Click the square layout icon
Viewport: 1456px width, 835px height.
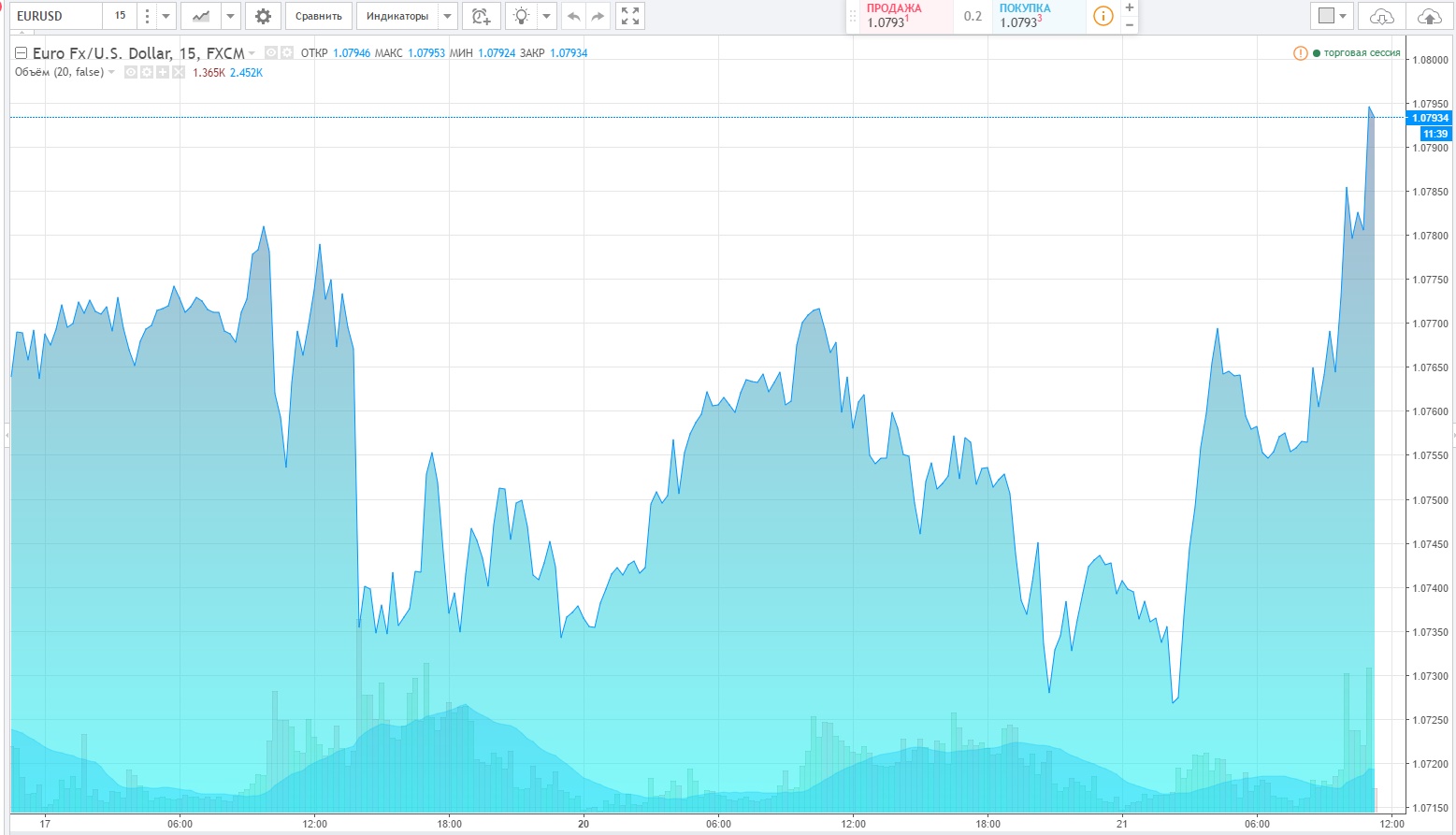point(1326,16)
